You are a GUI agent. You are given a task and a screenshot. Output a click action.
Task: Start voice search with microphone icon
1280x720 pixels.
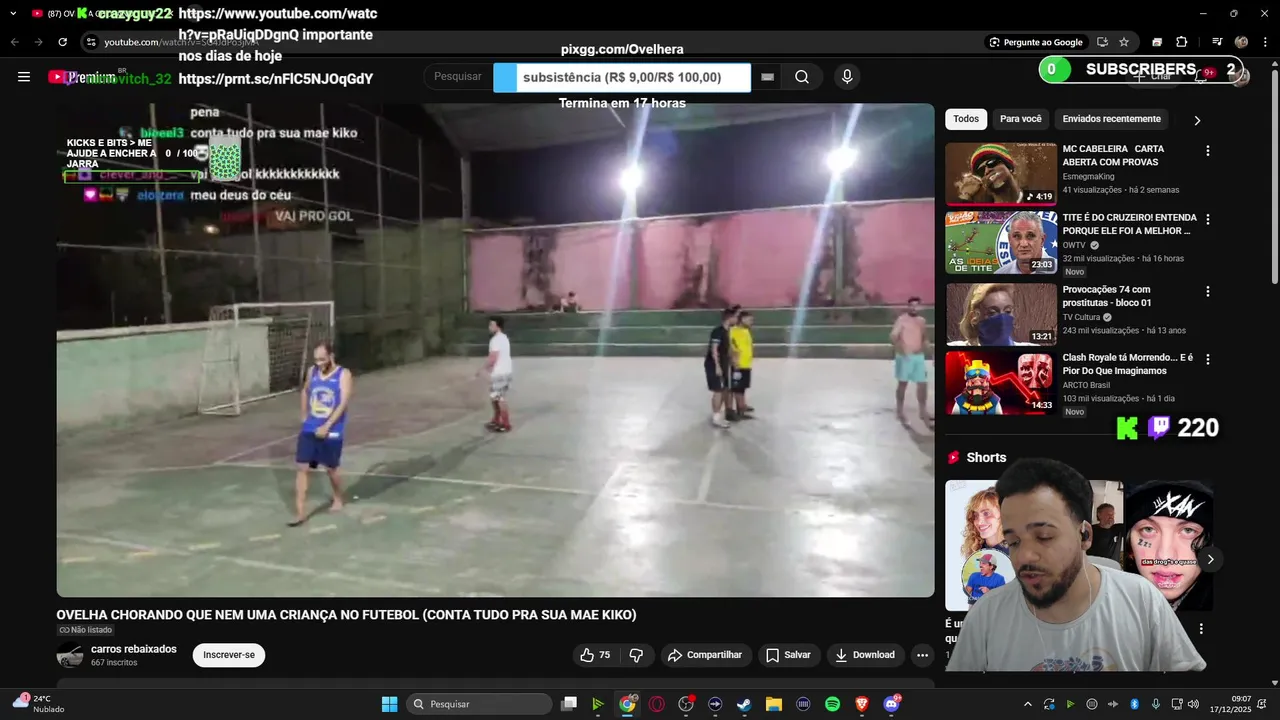pyautogui.click(x=847, y=77)
